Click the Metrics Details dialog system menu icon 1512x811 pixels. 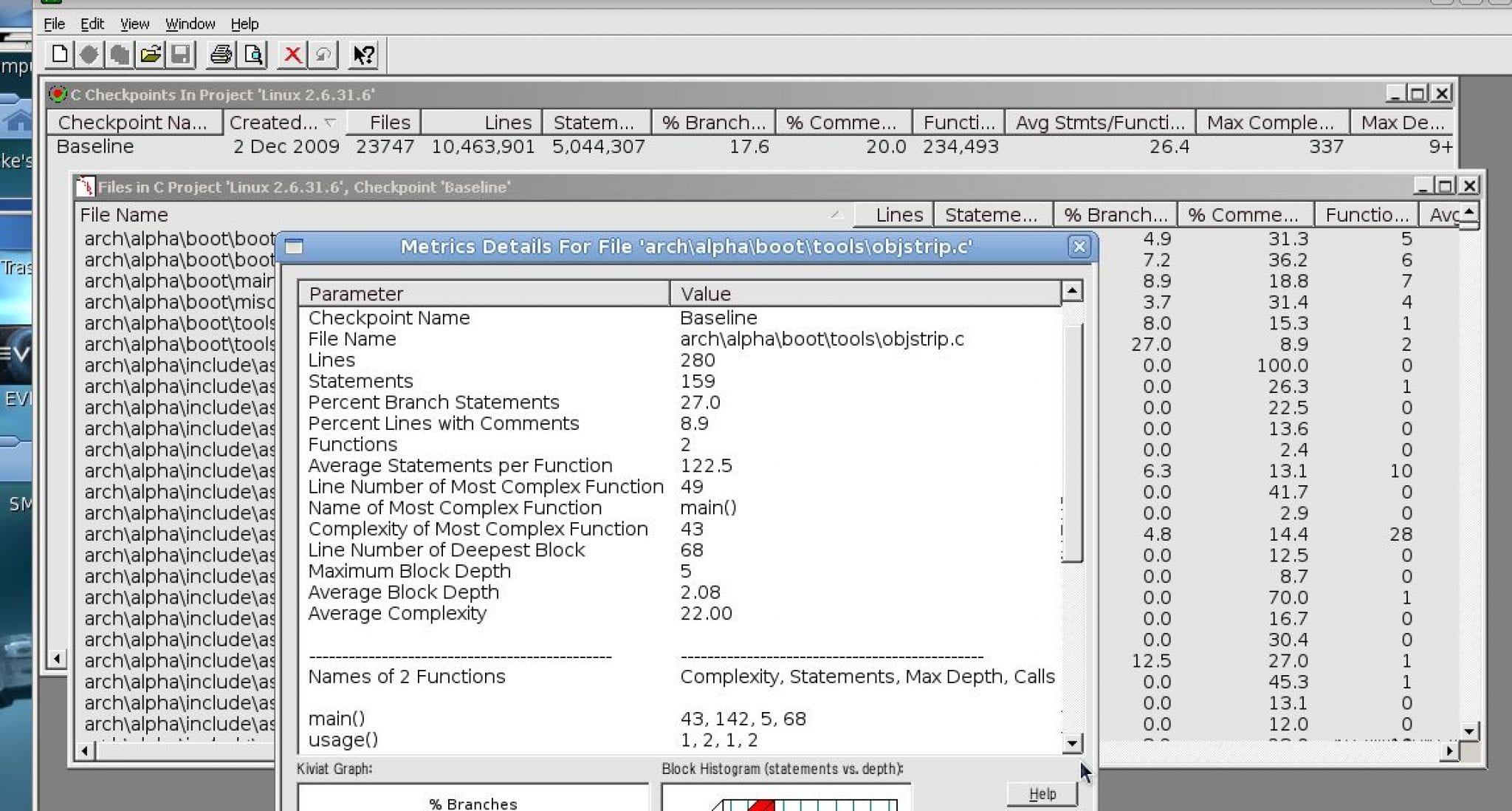pos(294,247)
